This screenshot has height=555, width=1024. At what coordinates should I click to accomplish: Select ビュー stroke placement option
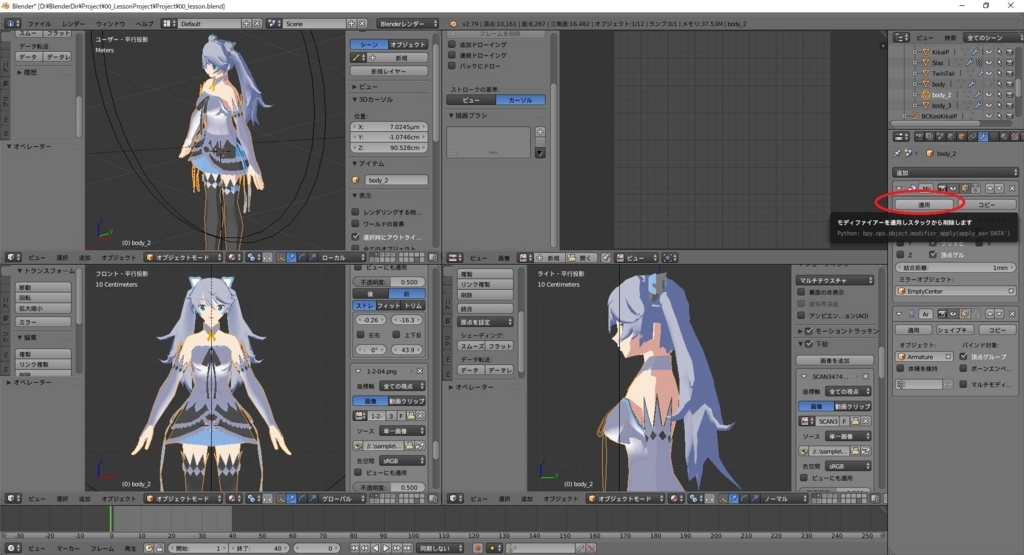(x=471, y=100)
